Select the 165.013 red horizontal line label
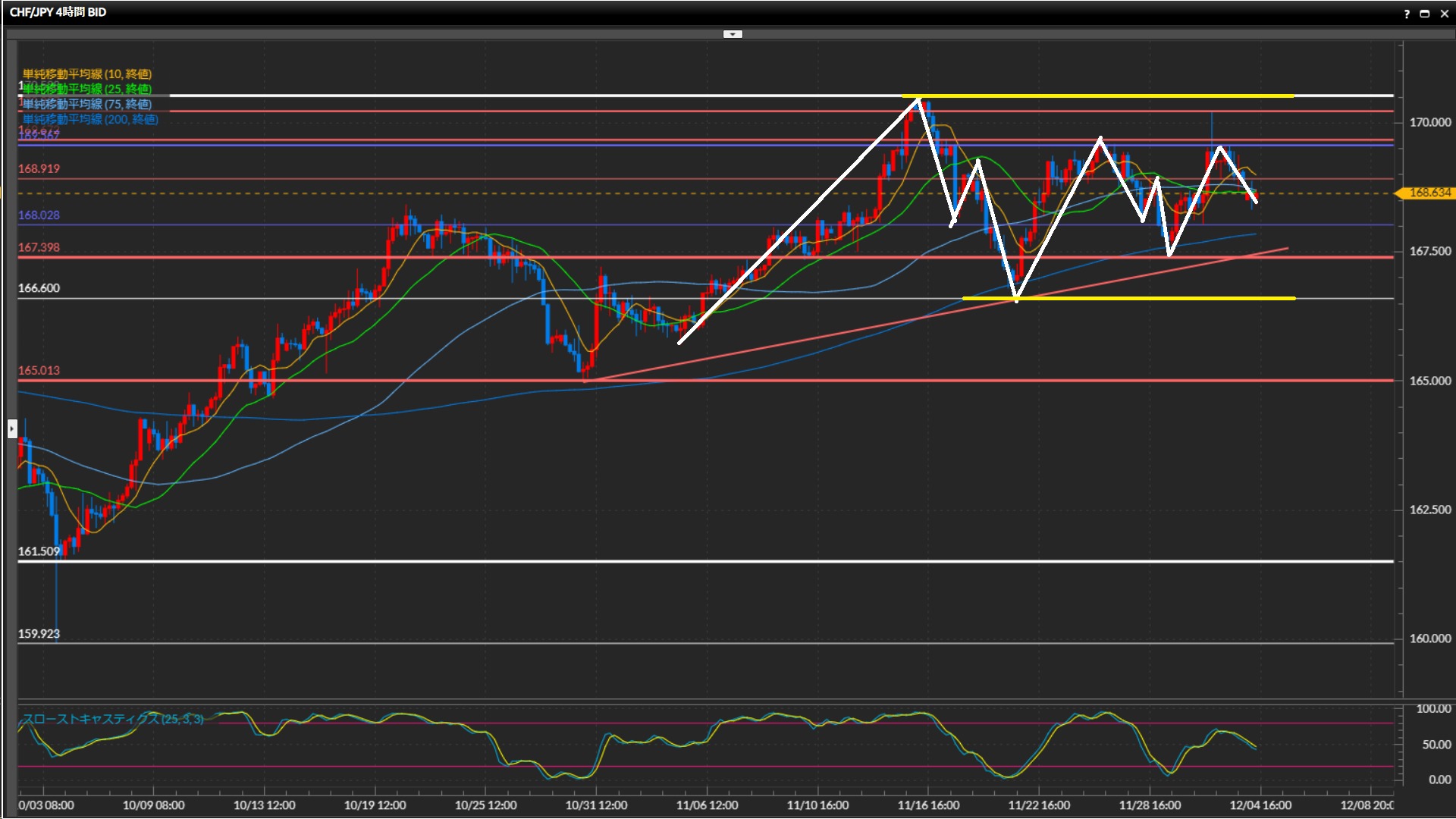The width and height of the screenshot is (1456, 819). pos(39,371)
